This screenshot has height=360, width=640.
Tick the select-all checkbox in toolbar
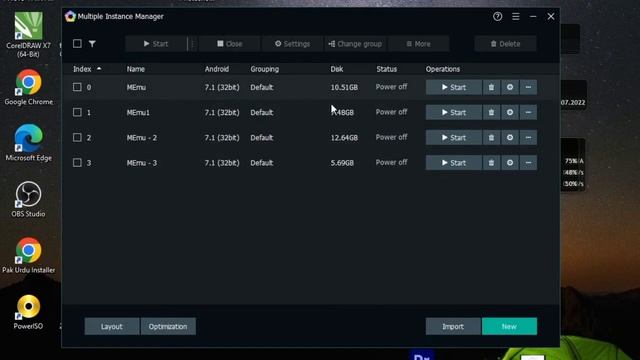click(x=77, y=44)
